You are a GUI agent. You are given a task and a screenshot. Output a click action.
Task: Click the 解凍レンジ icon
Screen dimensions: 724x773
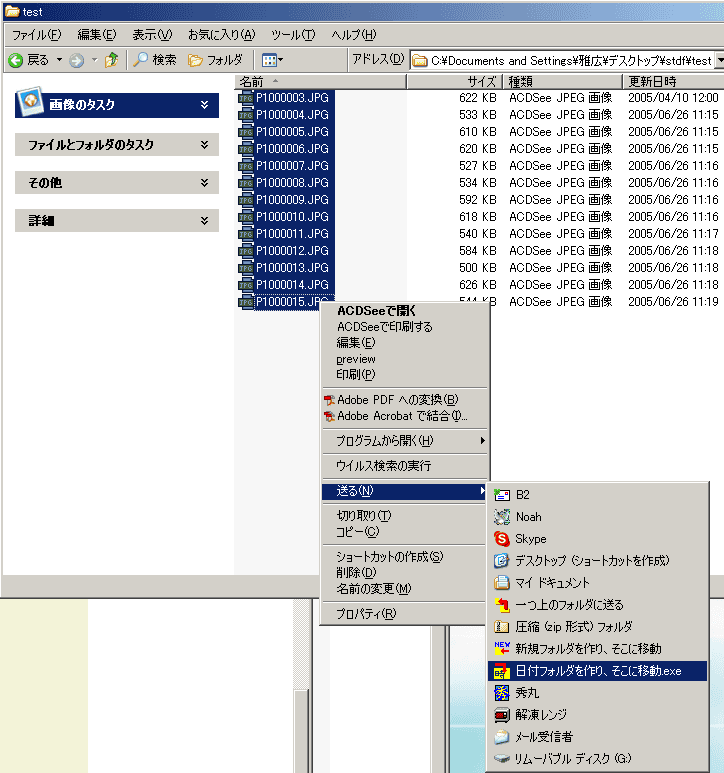tap(502, 715)
